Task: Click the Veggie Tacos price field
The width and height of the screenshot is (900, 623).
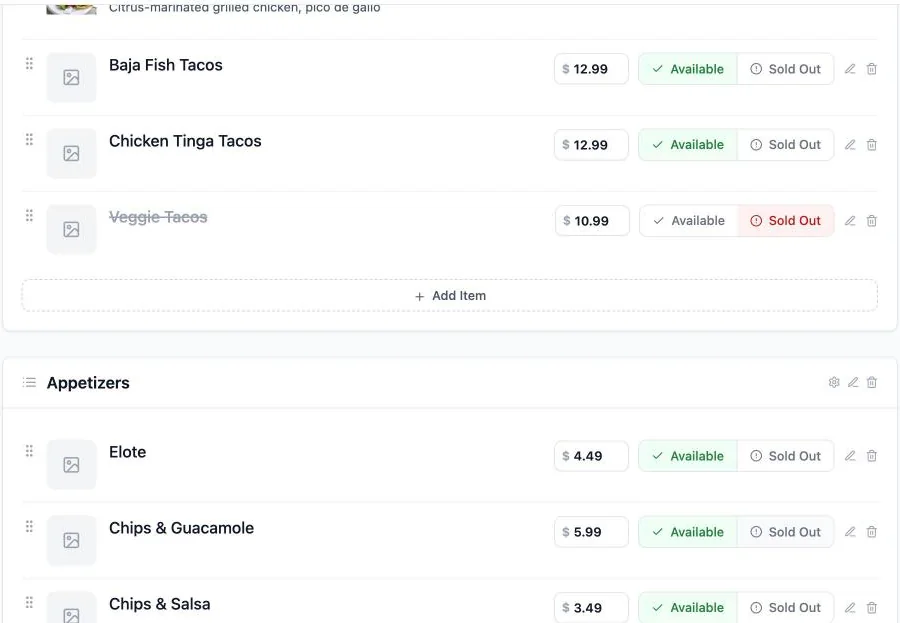Action: 591,220
